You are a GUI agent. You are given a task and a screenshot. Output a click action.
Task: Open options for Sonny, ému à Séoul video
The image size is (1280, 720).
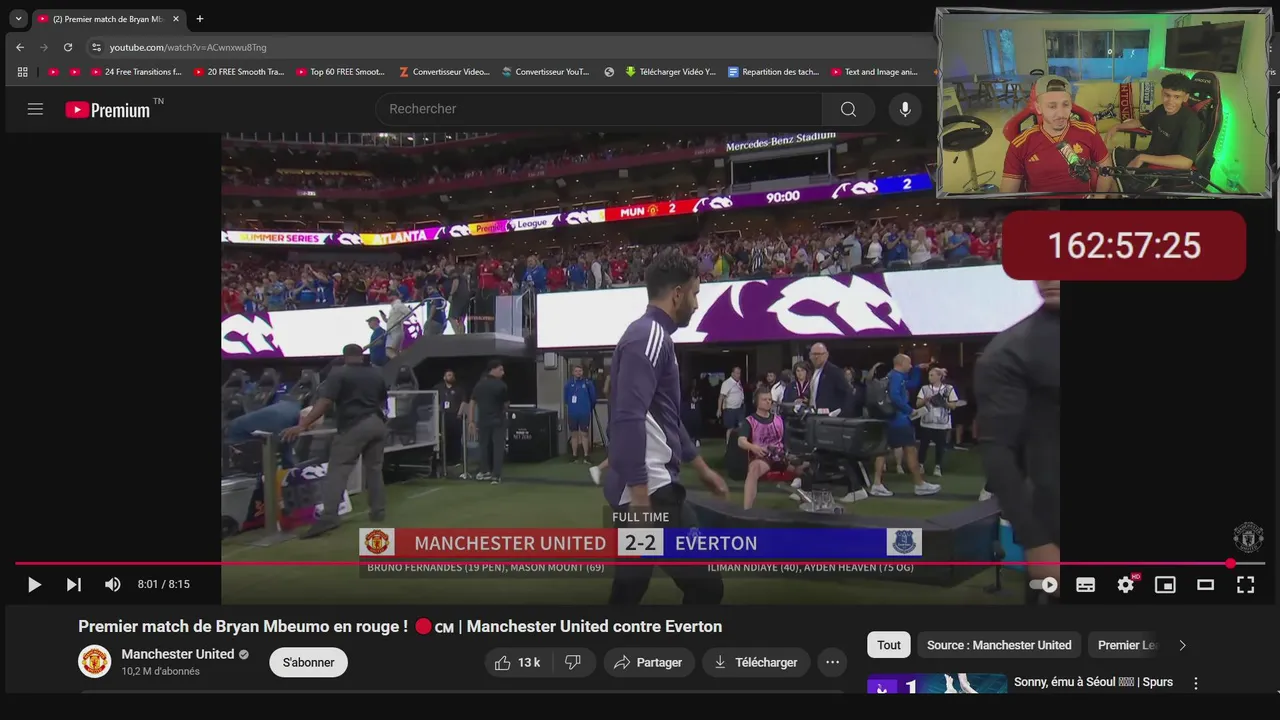pyautogui.click(x=1195, y=683)
